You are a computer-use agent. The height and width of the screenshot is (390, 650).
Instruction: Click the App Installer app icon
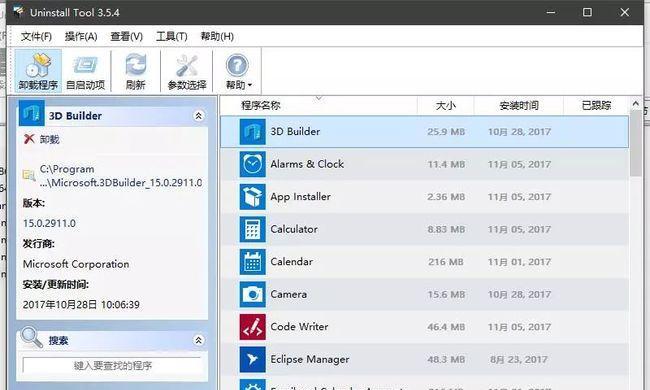[x=252, y=196]
